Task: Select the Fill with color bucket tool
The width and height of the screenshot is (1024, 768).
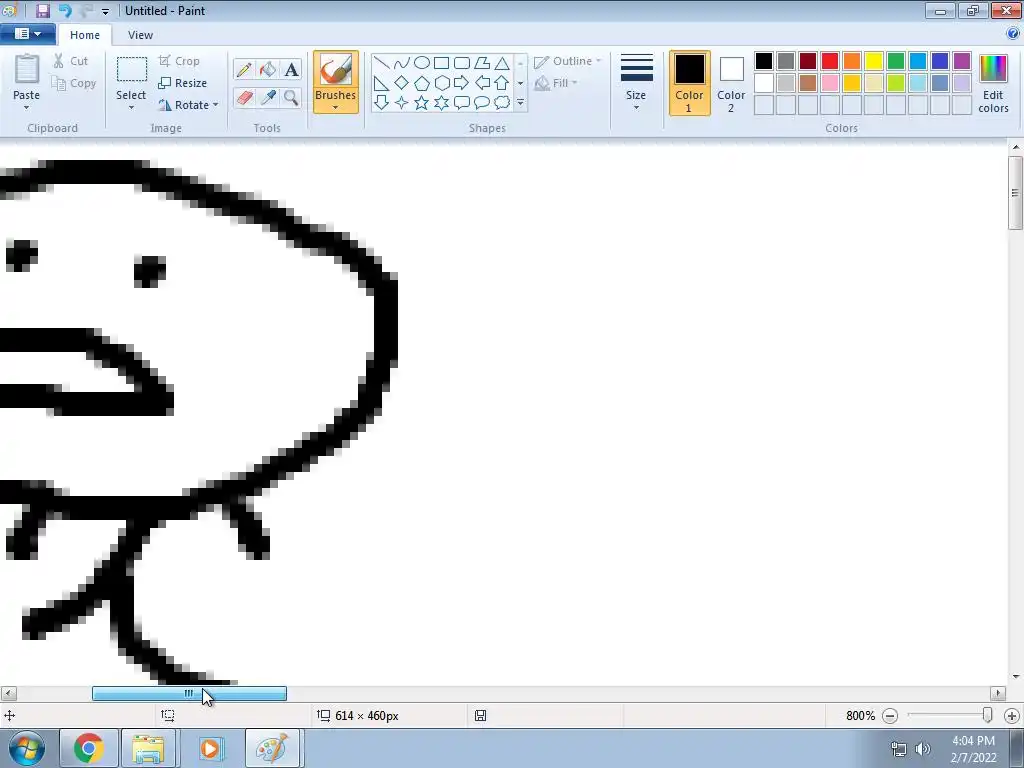Action: click(x=268, y=69)
